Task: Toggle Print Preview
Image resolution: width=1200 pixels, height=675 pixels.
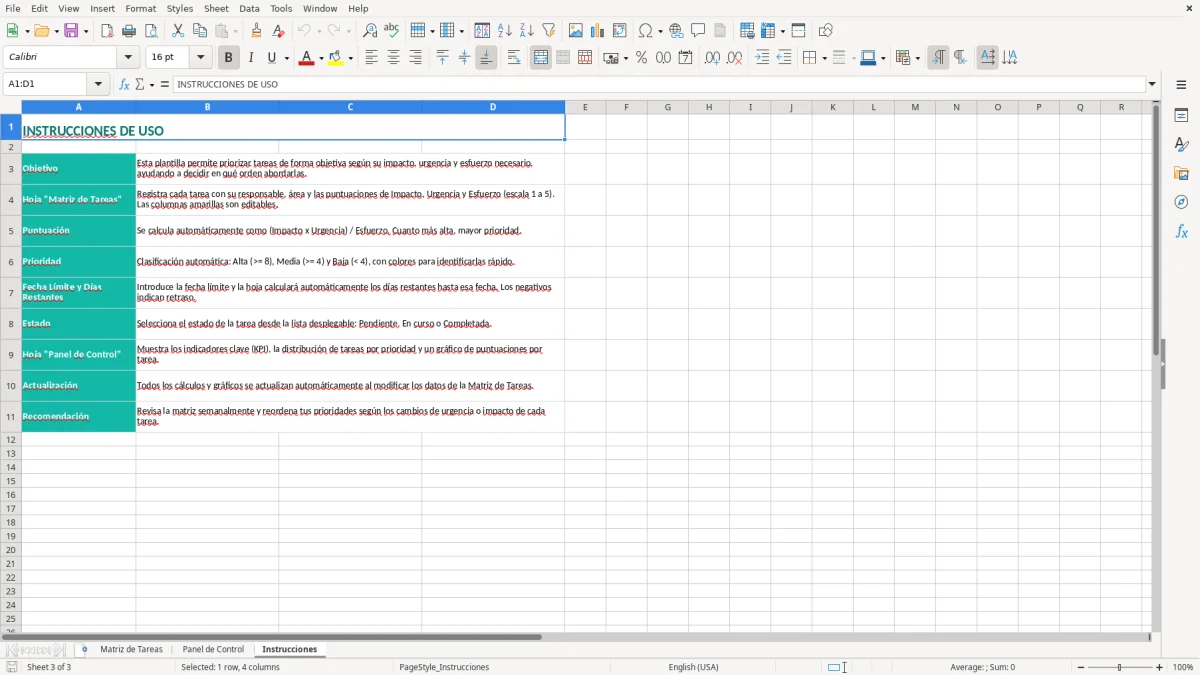Action: 151,31
